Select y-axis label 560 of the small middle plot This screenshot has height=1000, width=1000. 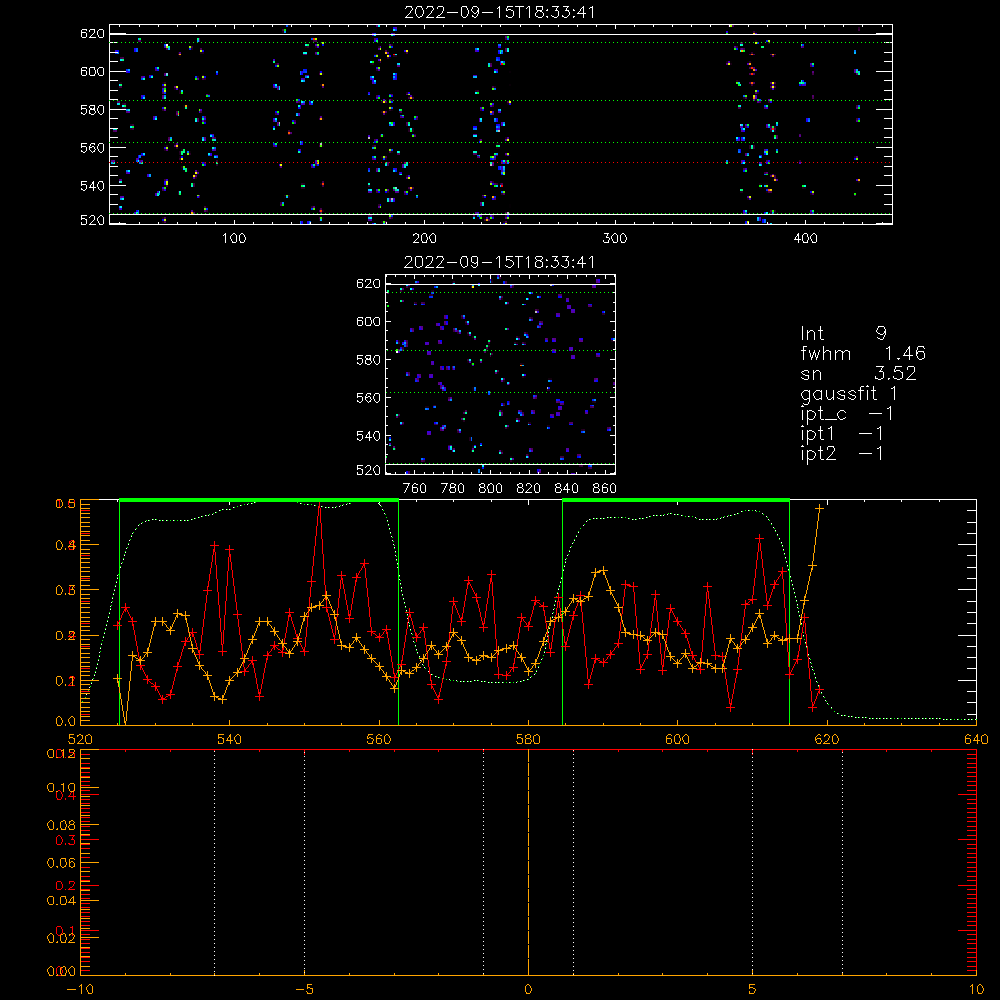point(369,398)
